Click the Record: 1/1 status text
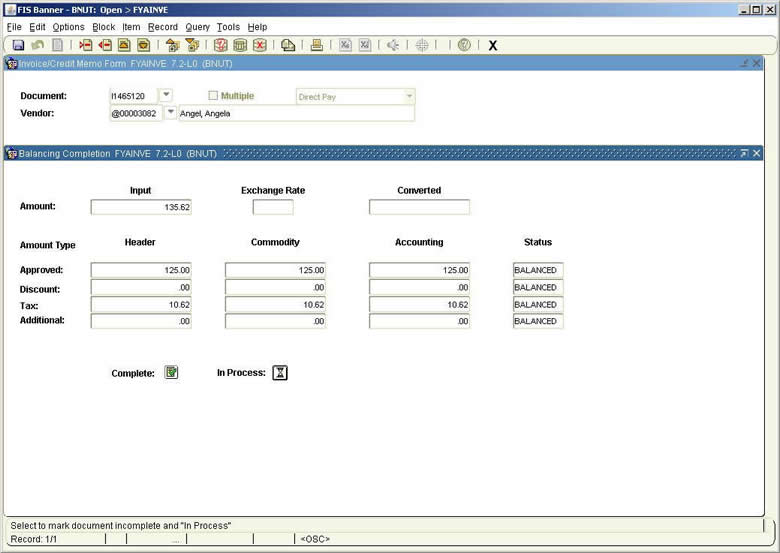The width and height of the screenshot is (780, 553). pos(34,539)
